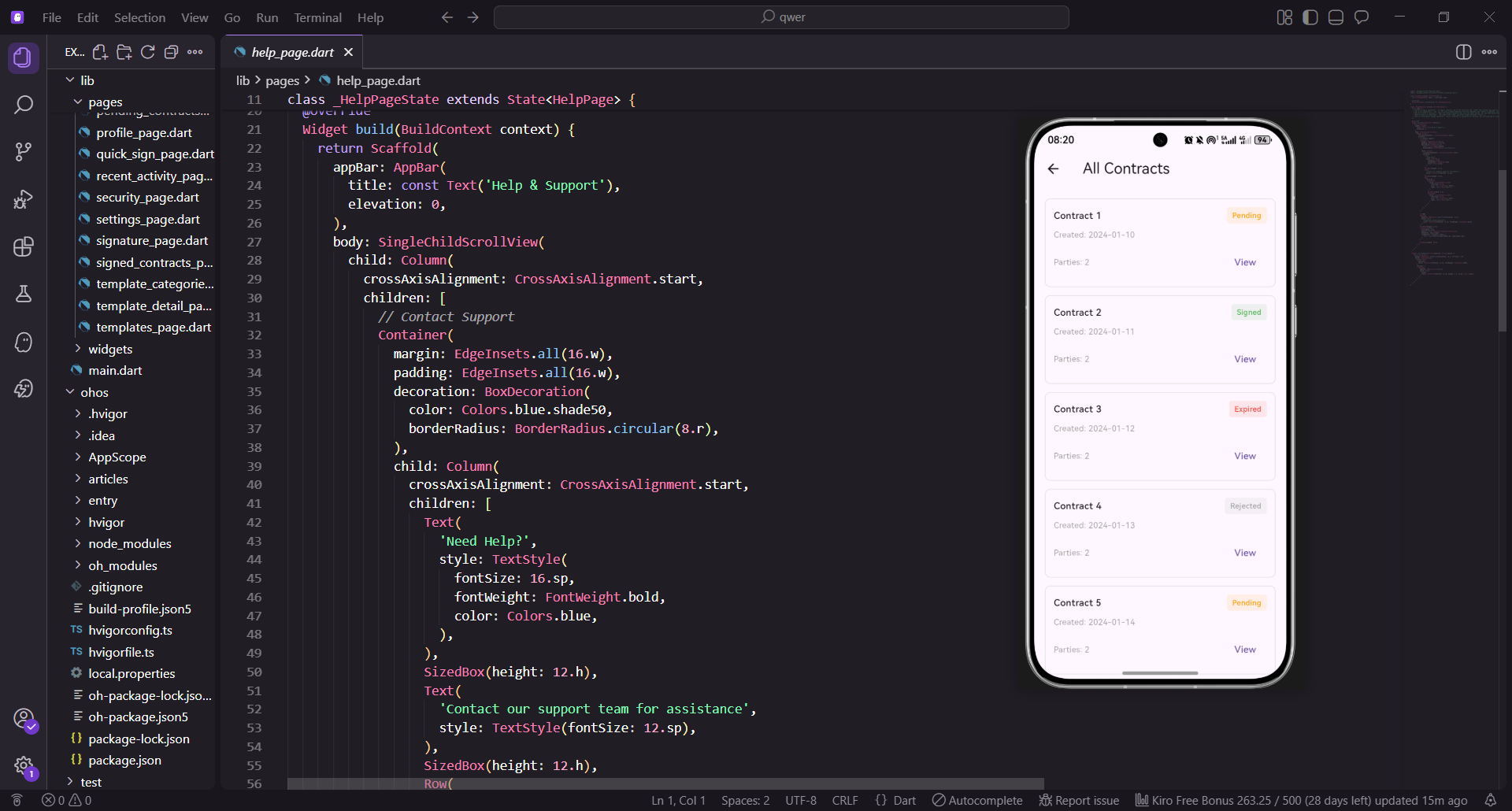Image resolution: width=1512 pixels, height=811 pixels.
Task: Refresh the explorer file tree
Action: click(x=147, y=52)
